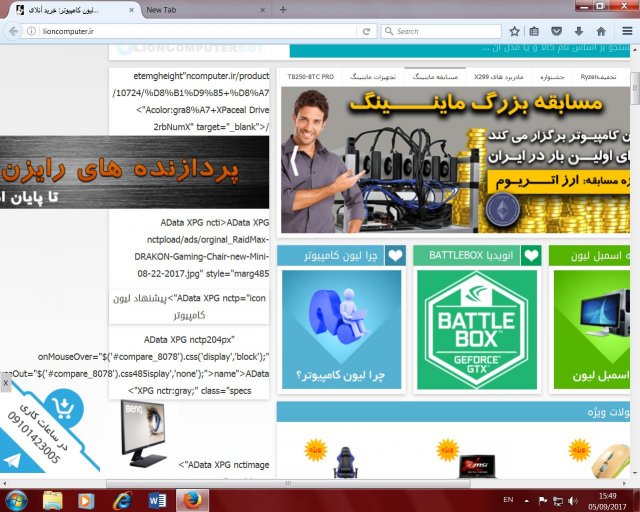Open the Firefox downloads arrow
Screen dimensions: 640x512
580,31
